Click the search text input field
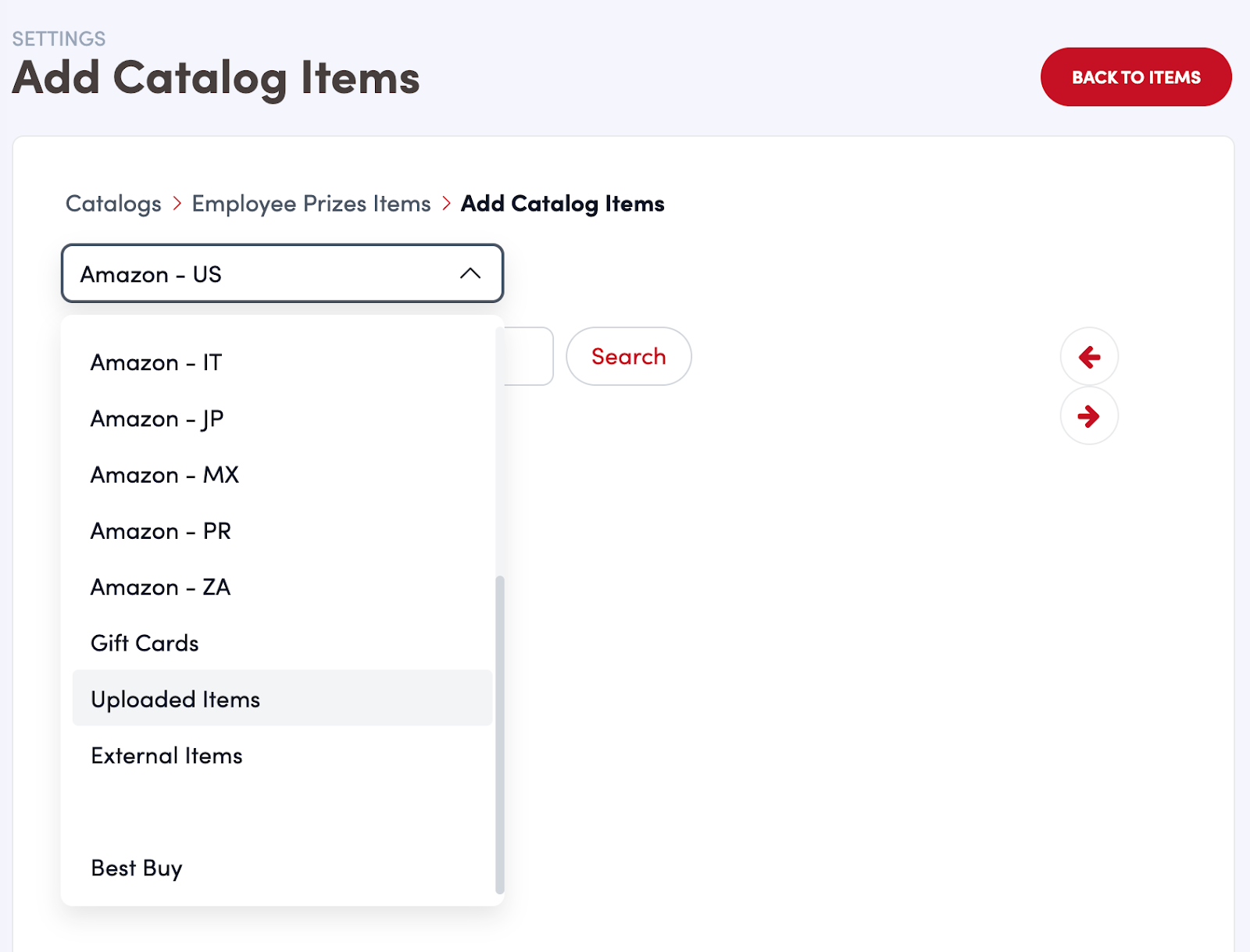This screenshot has width=1250, height=952. [529, 356]
